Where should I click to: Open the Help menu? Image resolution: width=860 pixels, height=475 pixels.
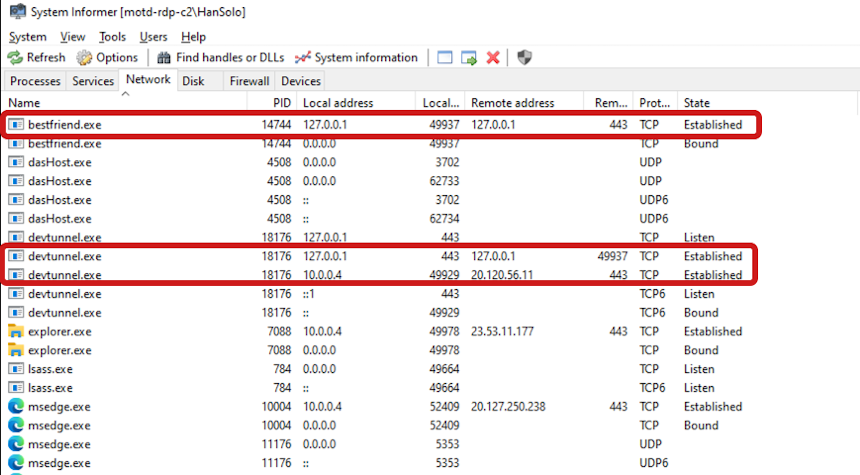[193, 37]
